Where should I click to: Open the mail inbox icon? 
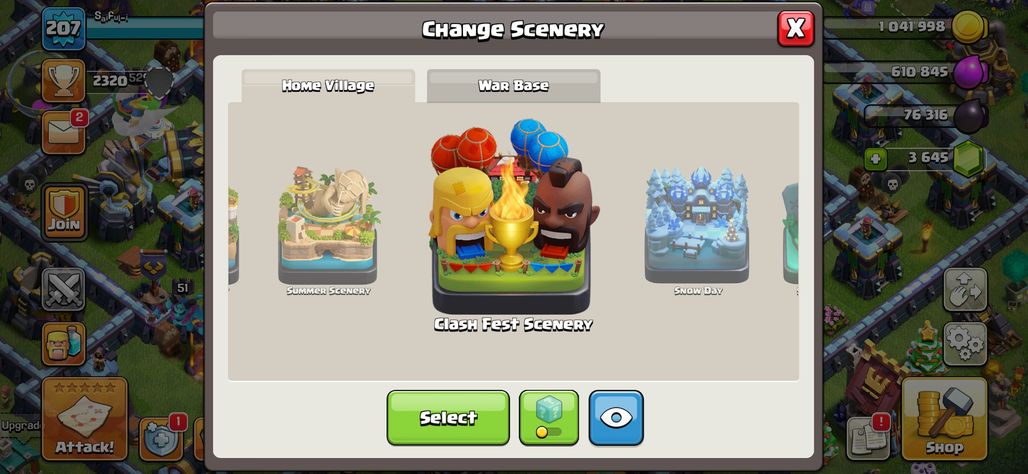64,132
